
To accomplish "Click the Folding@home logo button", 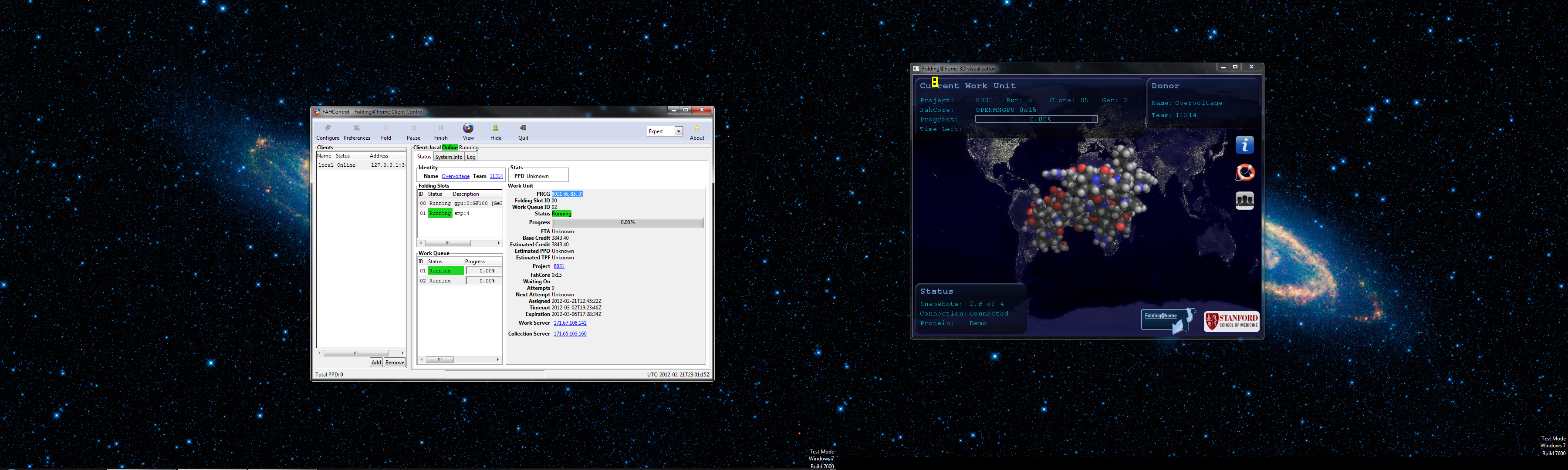I will pos(1168,320).
